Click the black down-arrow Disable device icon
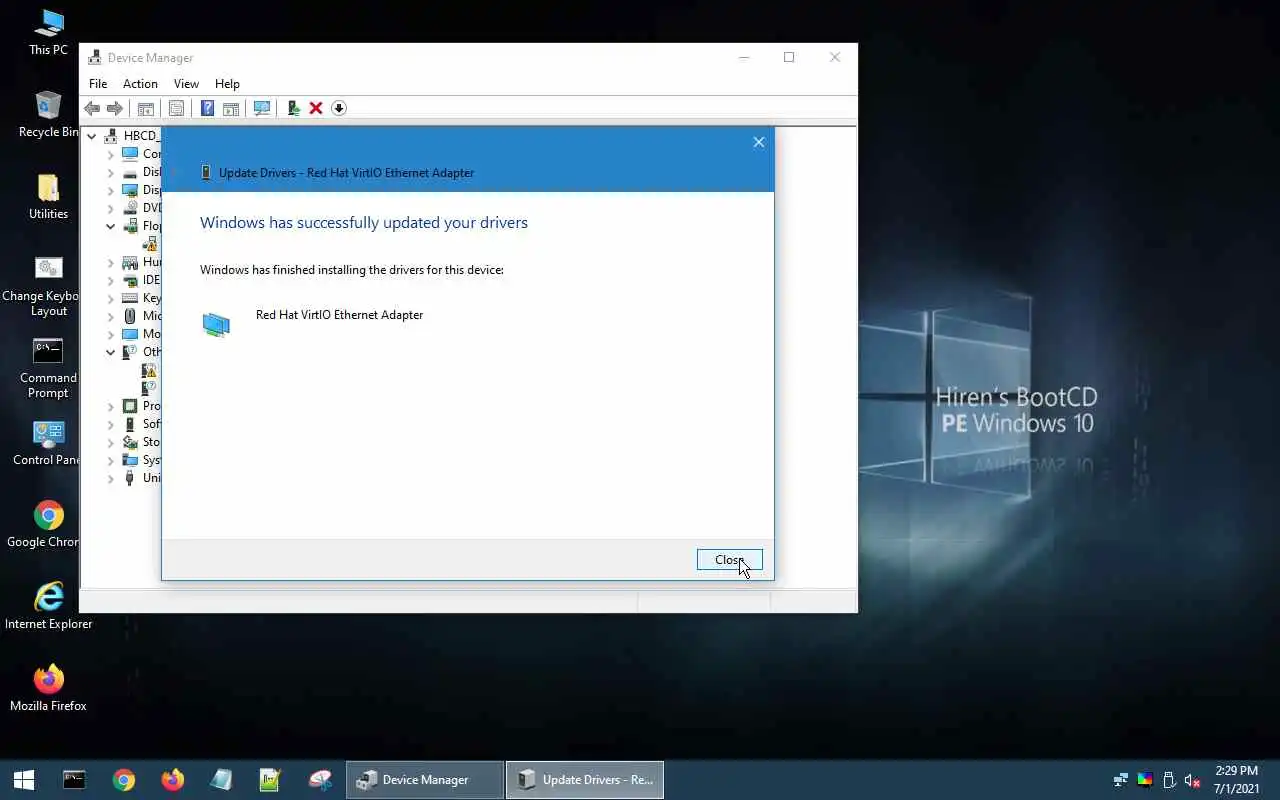The image size is (1280, 800). [339, 108]
